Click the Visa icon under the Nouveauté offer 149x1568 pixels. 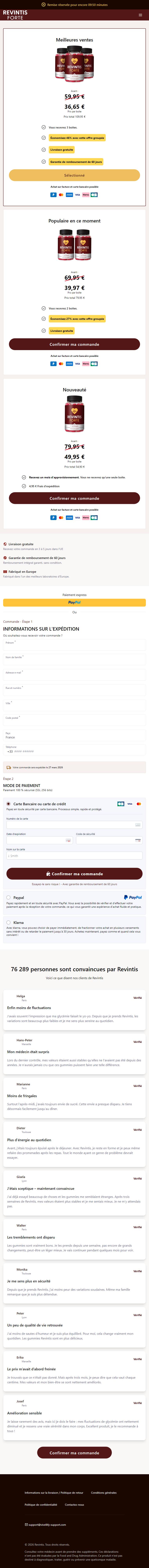coord(77,517)
